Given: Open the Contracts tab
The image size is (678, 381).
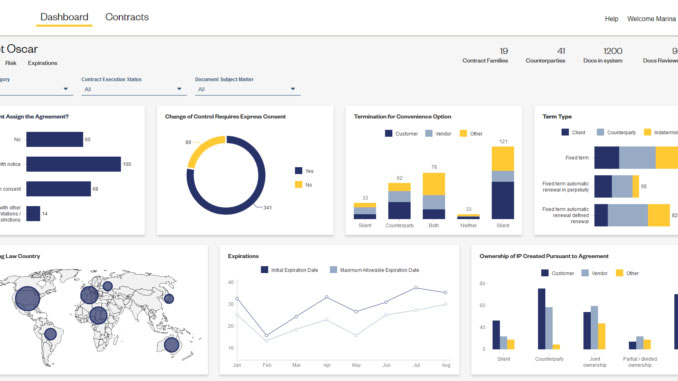Looking at the screenshot, I should click(x=127, y=17).
